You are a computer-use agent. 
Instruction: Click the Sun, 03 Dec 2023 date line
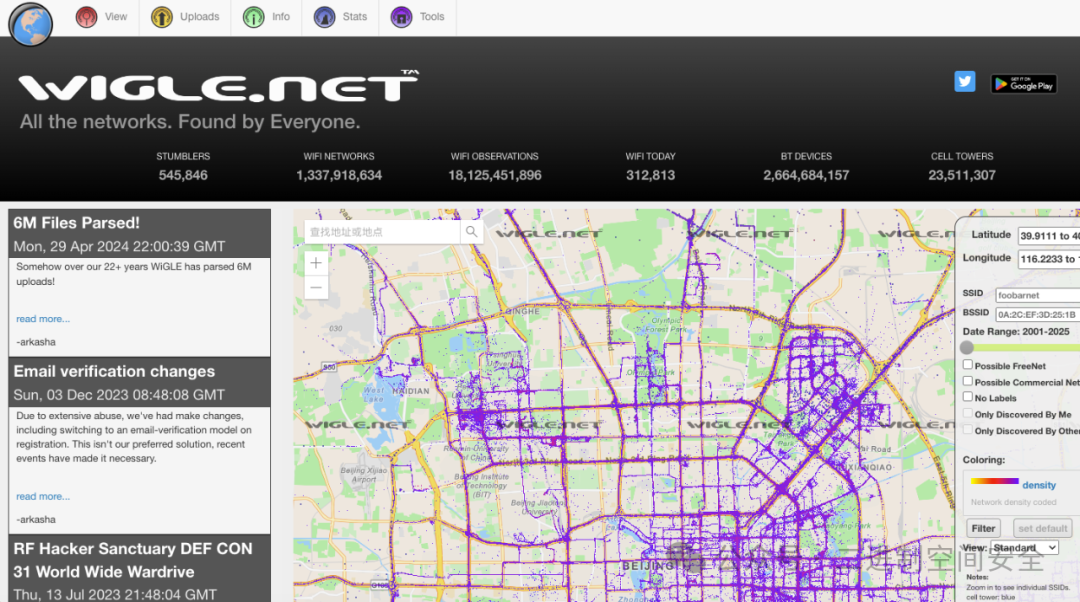pos(119,395)
